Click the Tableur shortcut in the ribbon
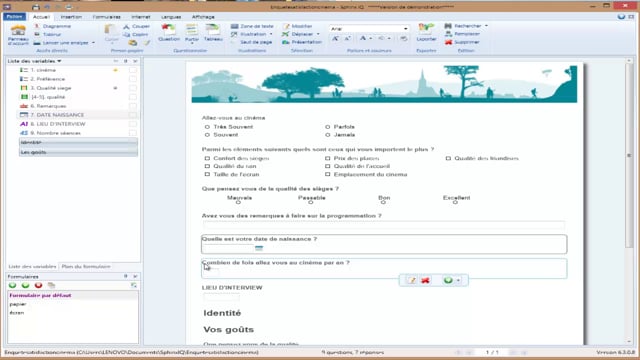Viewport: 640px width, 360px height. [48, 34]
